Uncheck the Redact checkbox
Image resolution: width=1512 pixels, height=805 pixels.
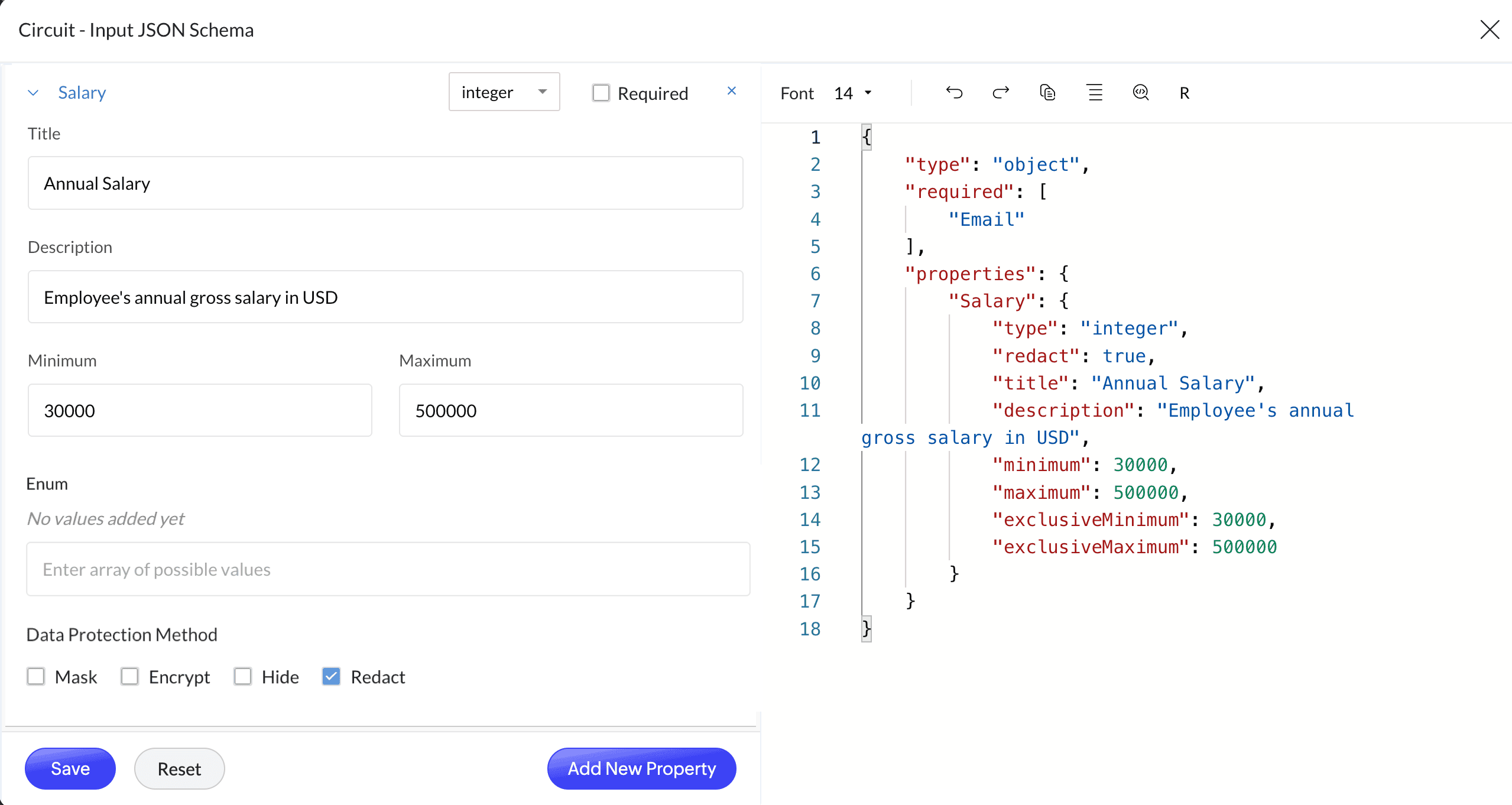pos(331,676)
